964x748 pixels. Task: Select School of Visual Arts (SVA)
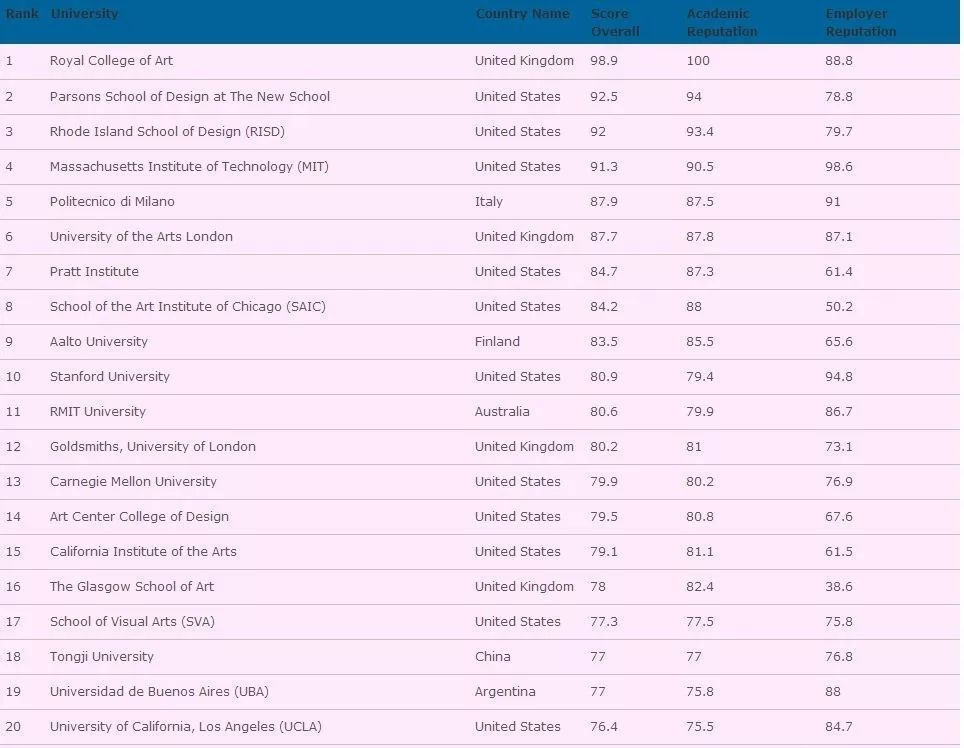[132, 622]
